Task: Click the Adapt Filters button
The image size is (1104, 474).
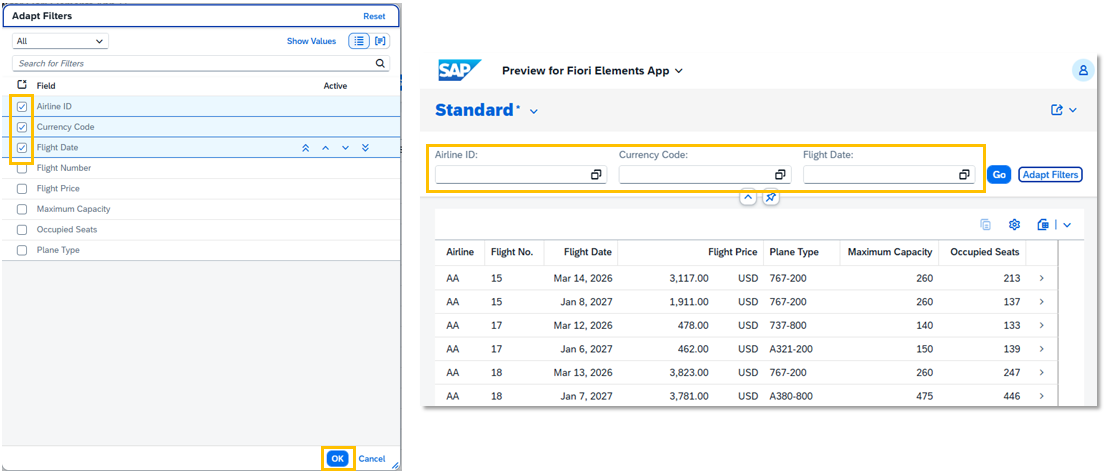Action: pos(1050,175)
